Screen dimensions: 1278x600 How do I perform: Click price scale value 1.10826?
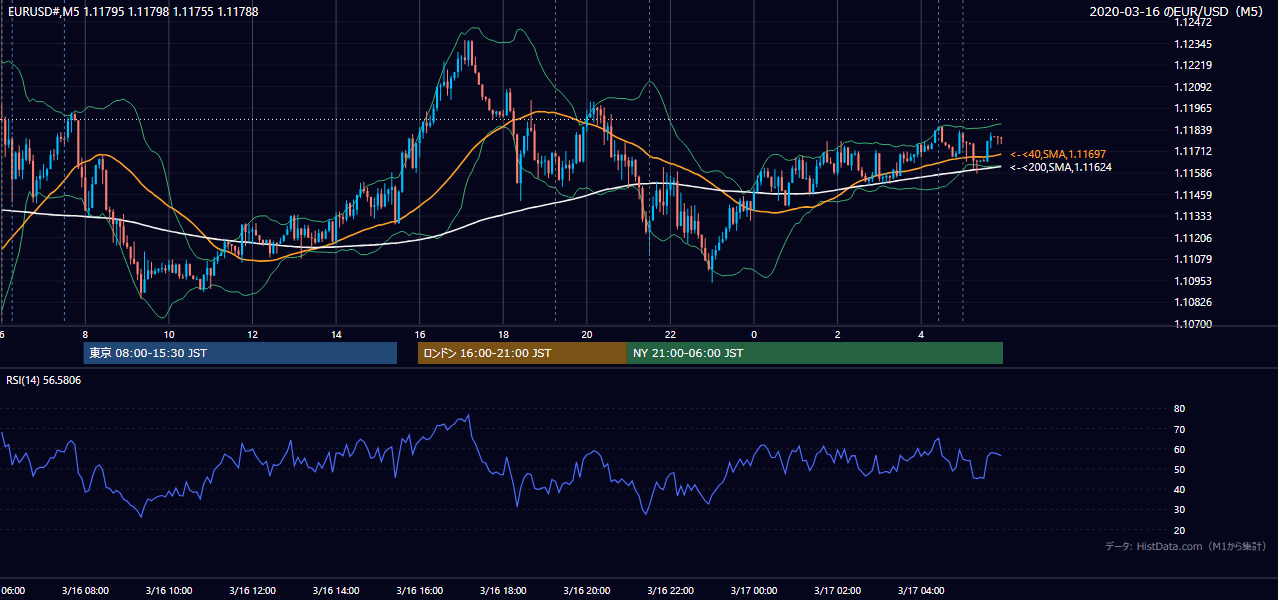pos(1193,302)
